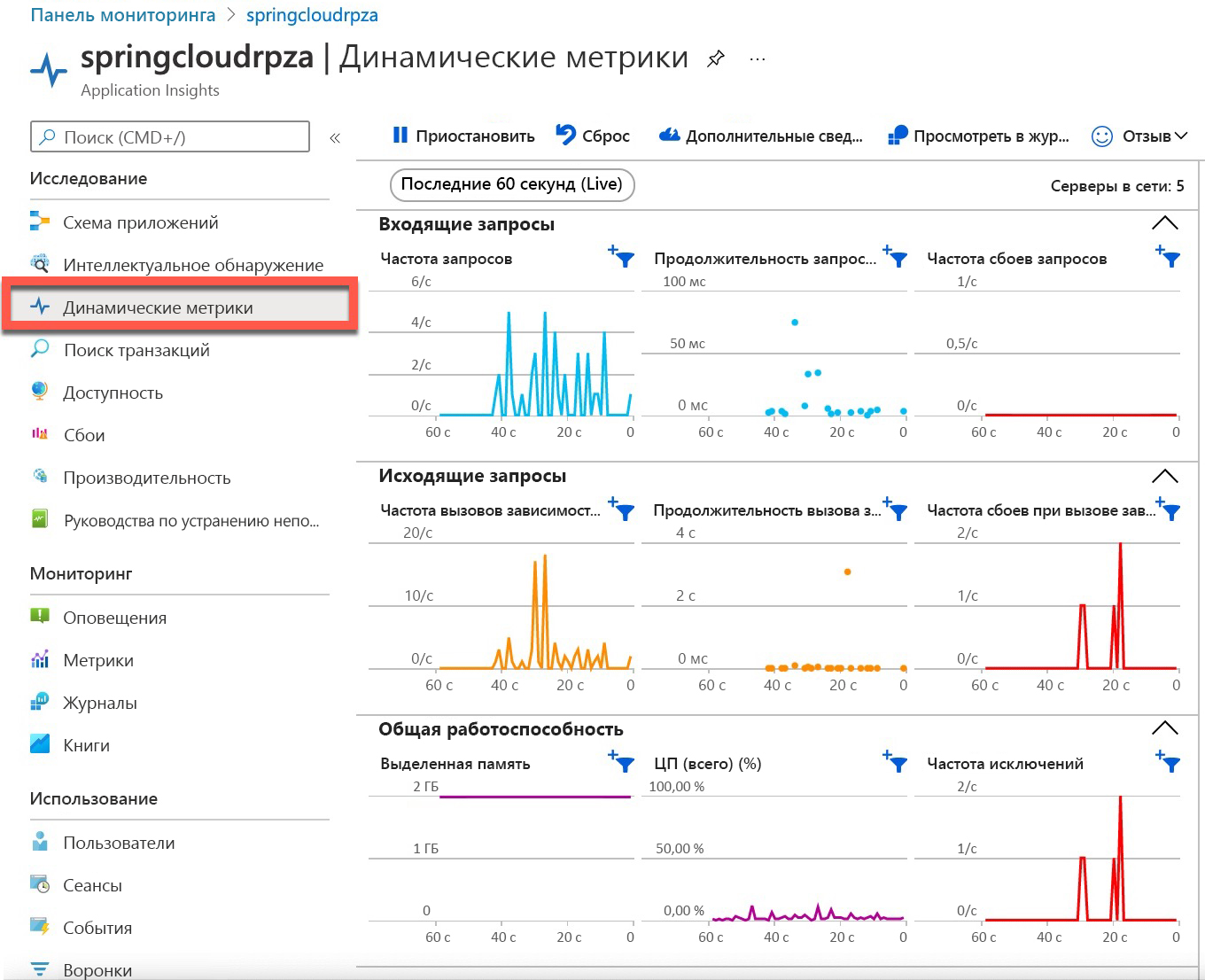Click the Серверы в сети: 5 label

(1117, 186)
